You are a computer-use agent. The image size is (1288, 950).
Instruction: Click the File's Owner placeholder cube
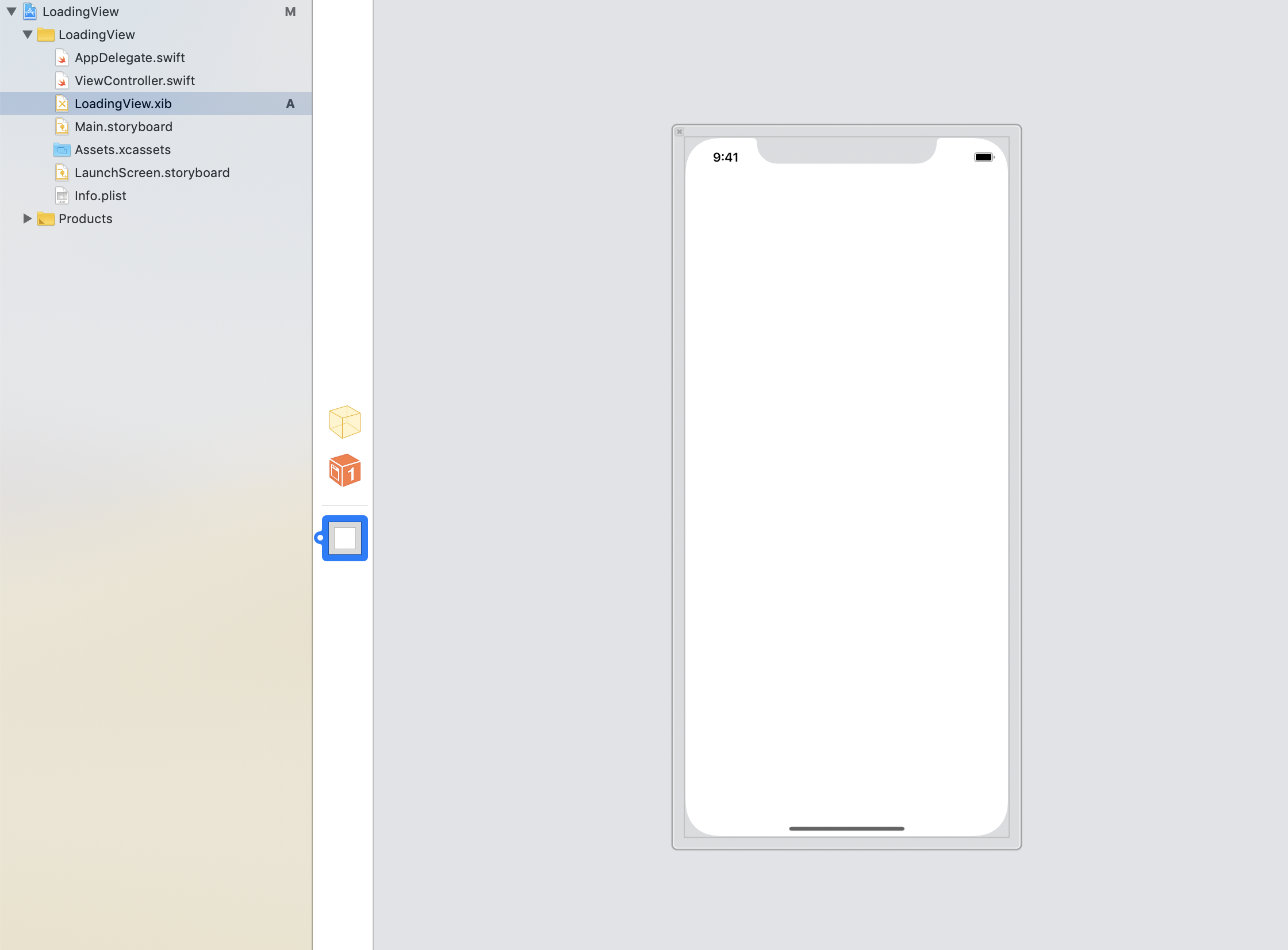(344, 422)
